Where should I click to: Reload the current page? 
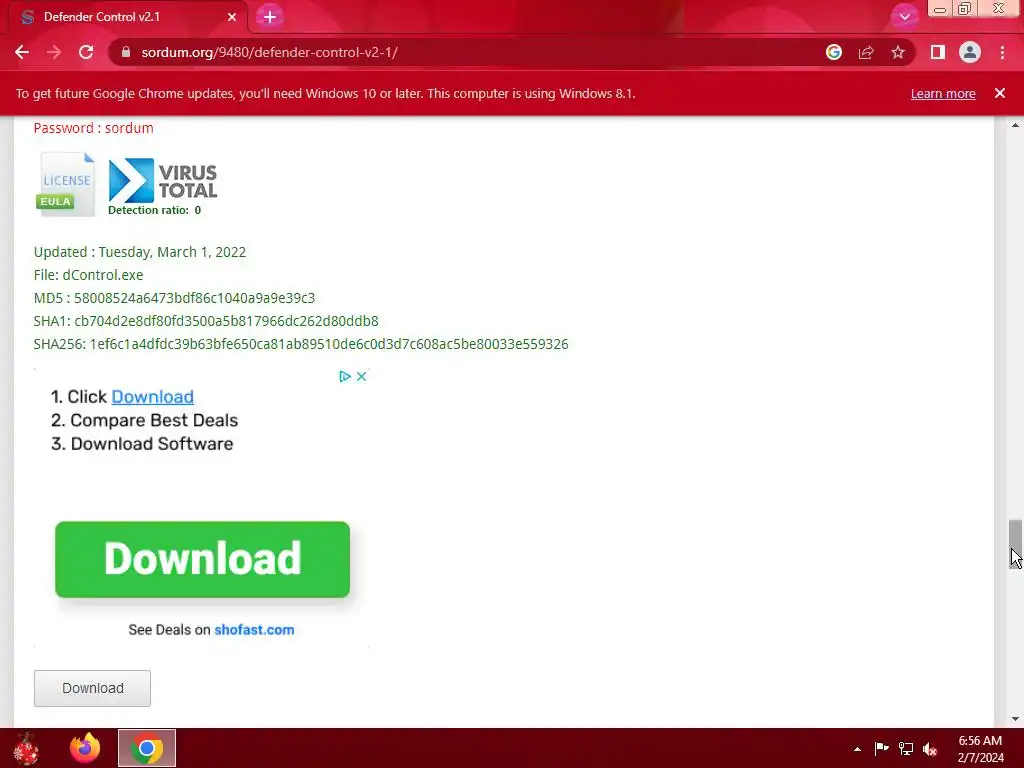point(86,52)
